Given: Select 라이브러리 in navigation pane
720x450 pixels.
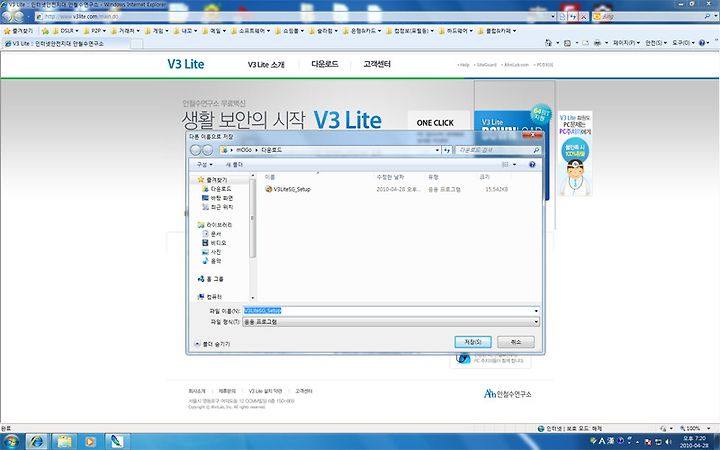Looking at the screenshot, I should click(x=215, y=225).
